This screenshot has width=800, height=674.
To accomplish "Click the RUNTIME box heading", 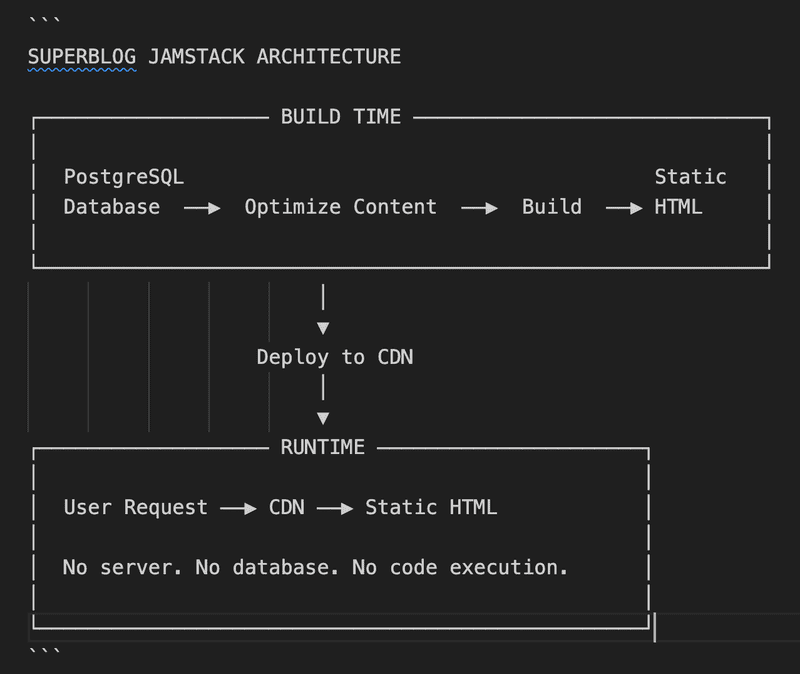I will [x=322, y=447].
